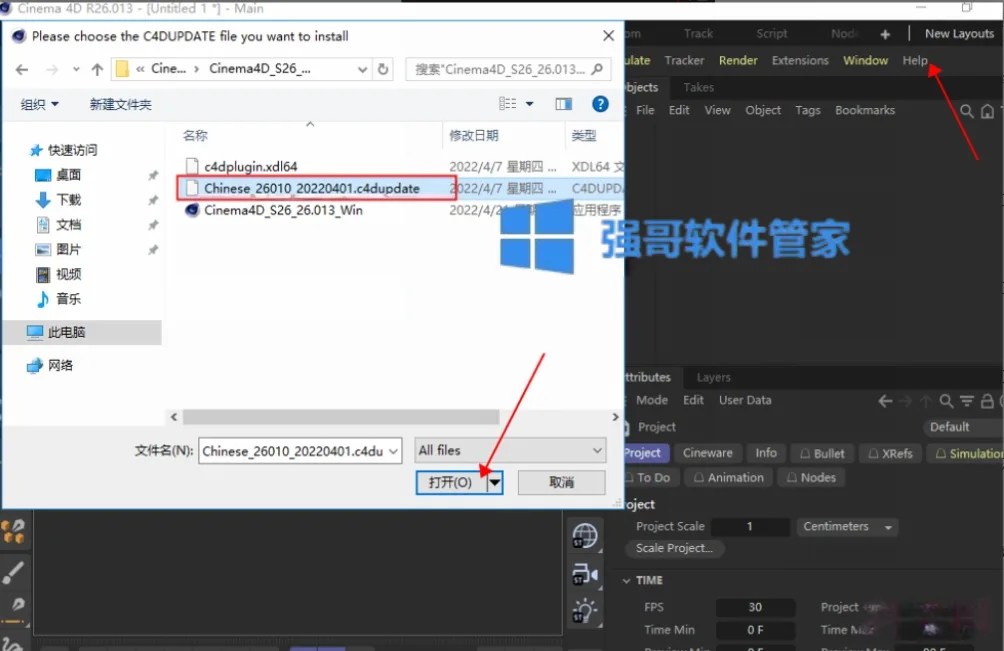Viewport: 1004px width, 651px height.
Task: Open Bookmarks menu in Objects manager
Action: point(864,110)
